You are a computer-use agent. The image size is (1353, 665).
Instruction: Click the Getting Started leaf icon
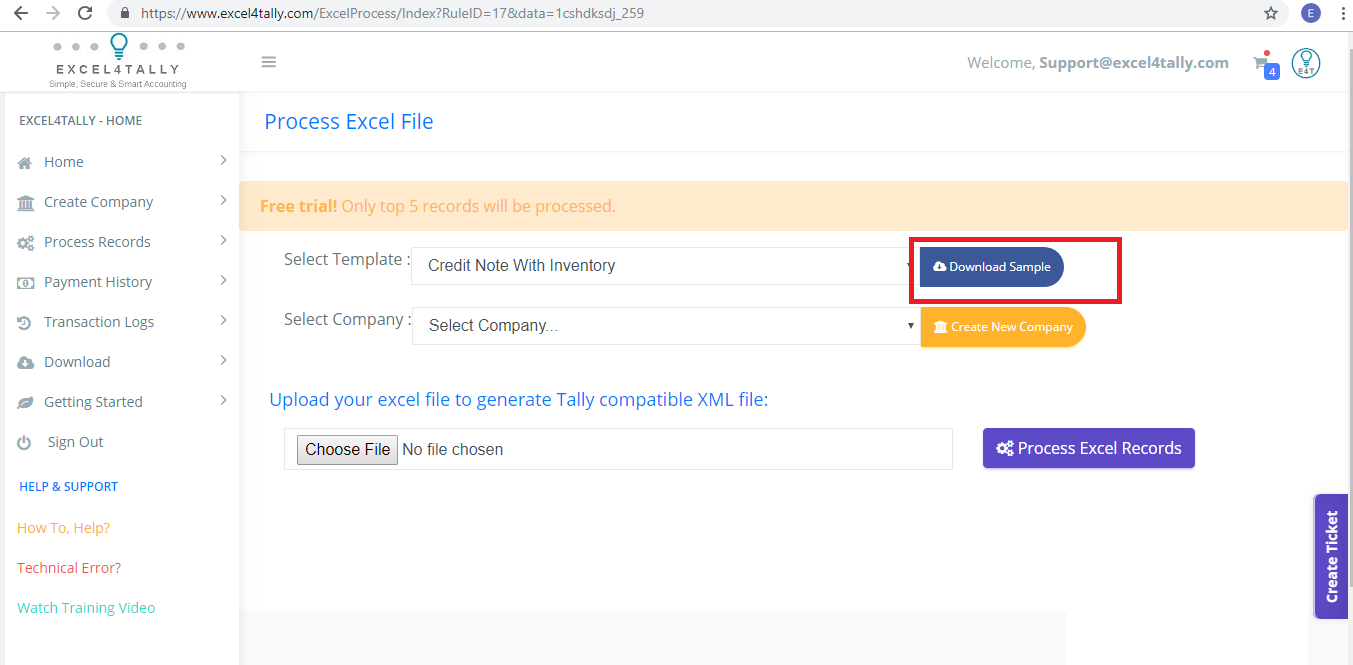point(25,403)
